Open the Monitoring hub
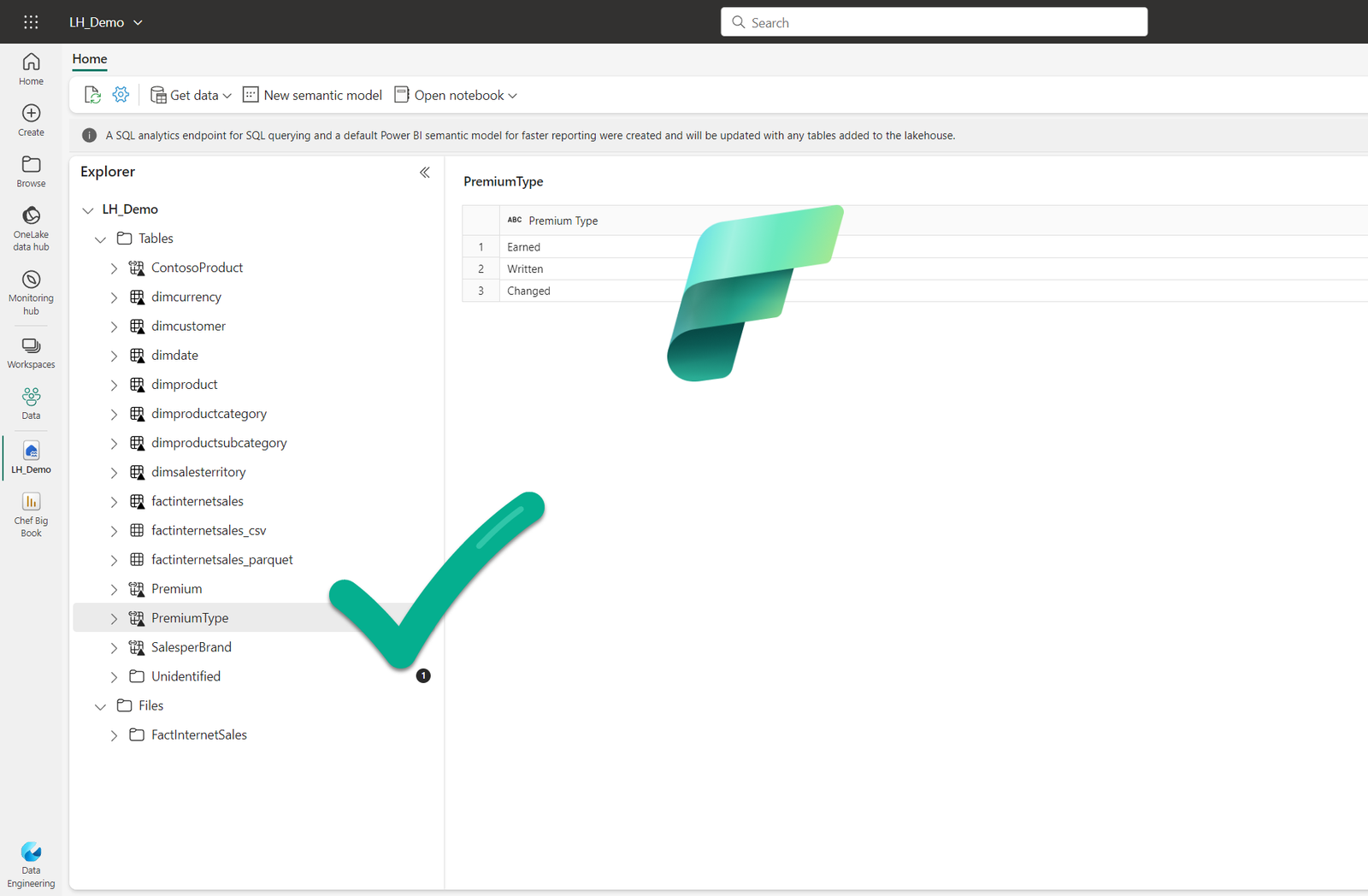Image resolution: width=1368 pixels, height=896 pixels. tap(31, 292)
